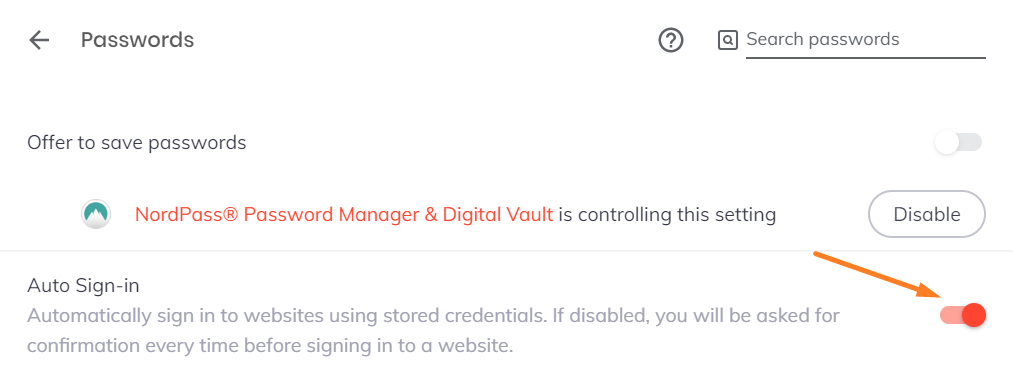Click the white knob of save passwords switch
1013x385 pixels.
click(946, 142)
